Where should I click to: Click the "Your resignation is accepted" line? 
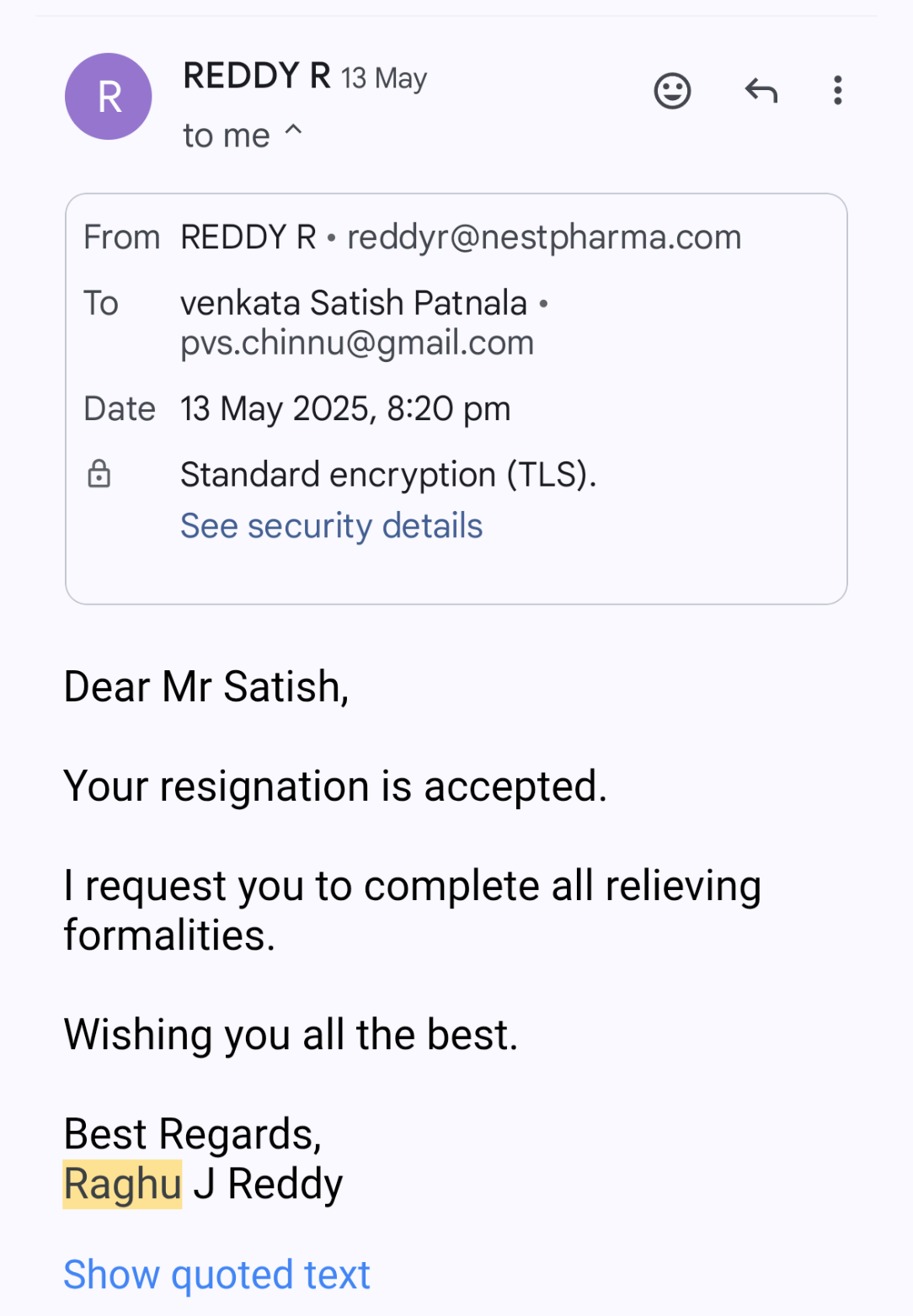coord(335,786)
